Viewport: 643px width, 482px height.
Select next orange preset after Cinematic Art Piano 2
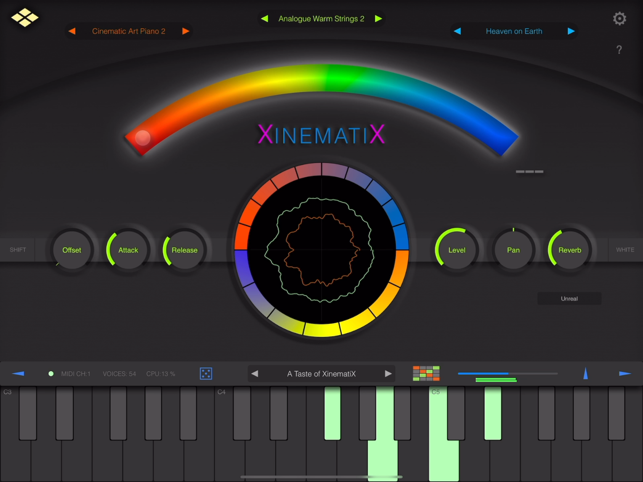(x=185, y=31)
